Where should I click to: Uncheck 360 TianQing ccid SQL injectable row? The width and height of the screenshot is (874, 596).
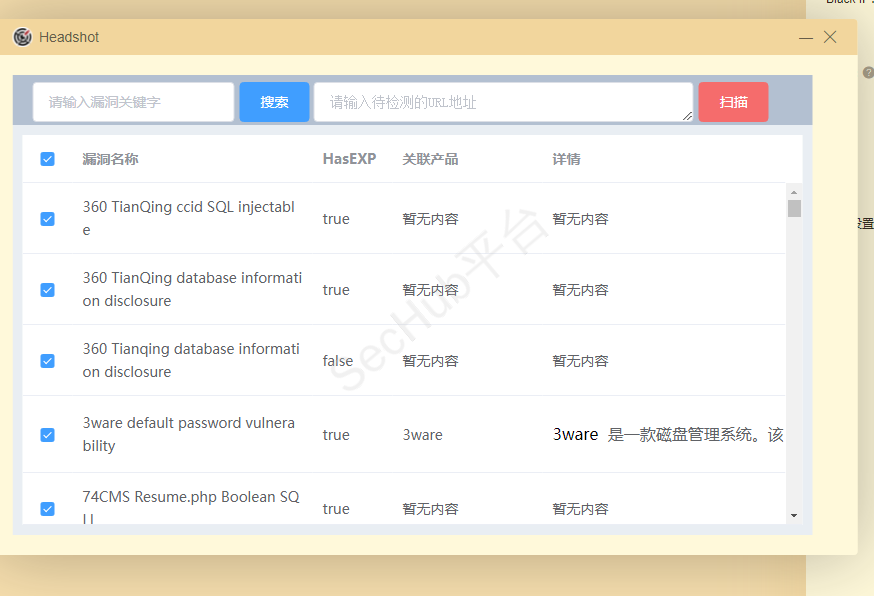tap(47, 219)
